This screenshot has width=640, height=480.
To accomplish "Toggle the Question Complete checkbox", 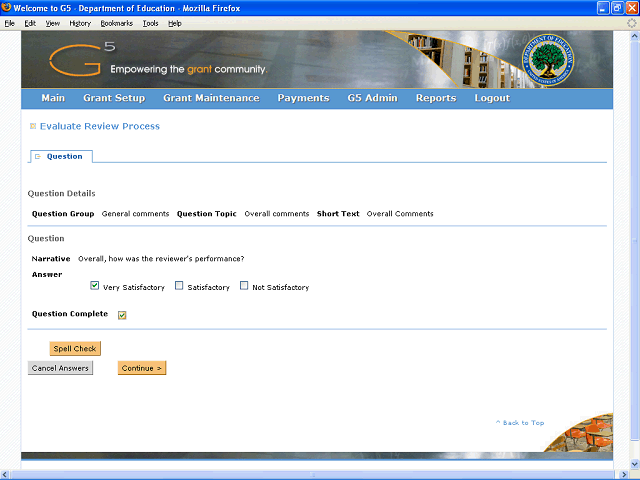I will [x=122, y=315].
